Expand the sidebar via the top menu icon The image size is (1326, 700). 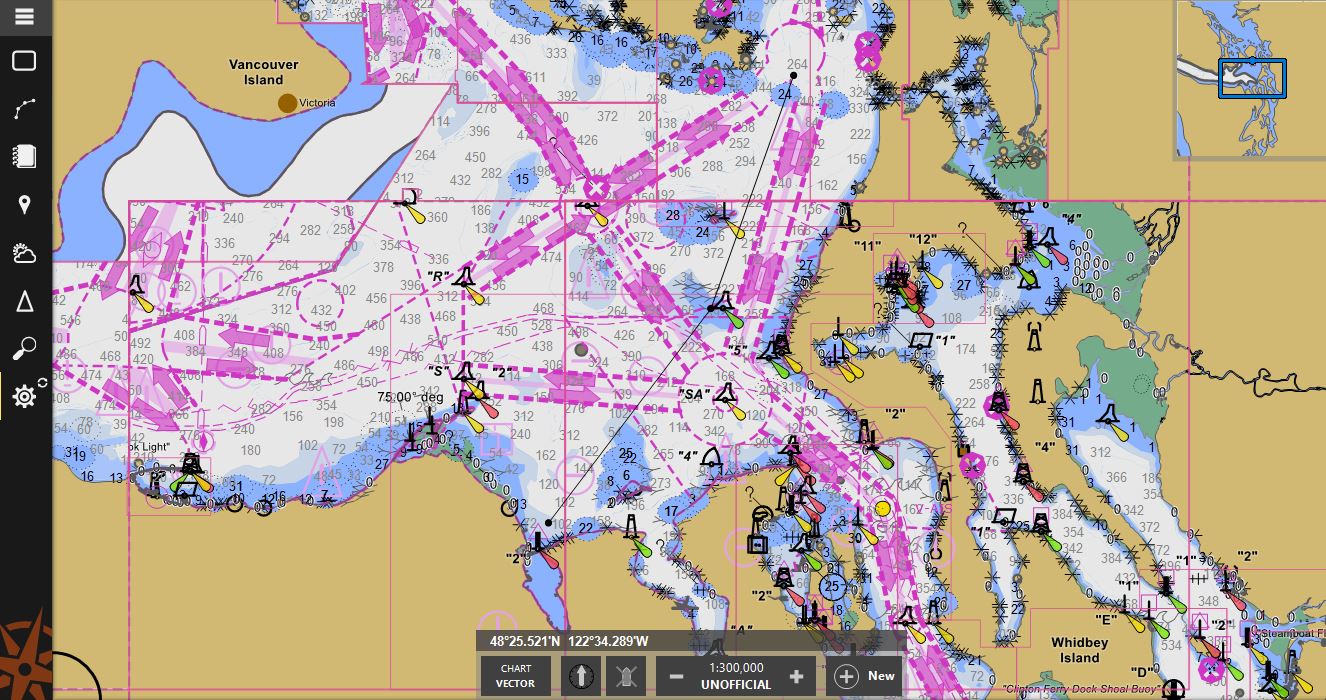pos(25,16)
